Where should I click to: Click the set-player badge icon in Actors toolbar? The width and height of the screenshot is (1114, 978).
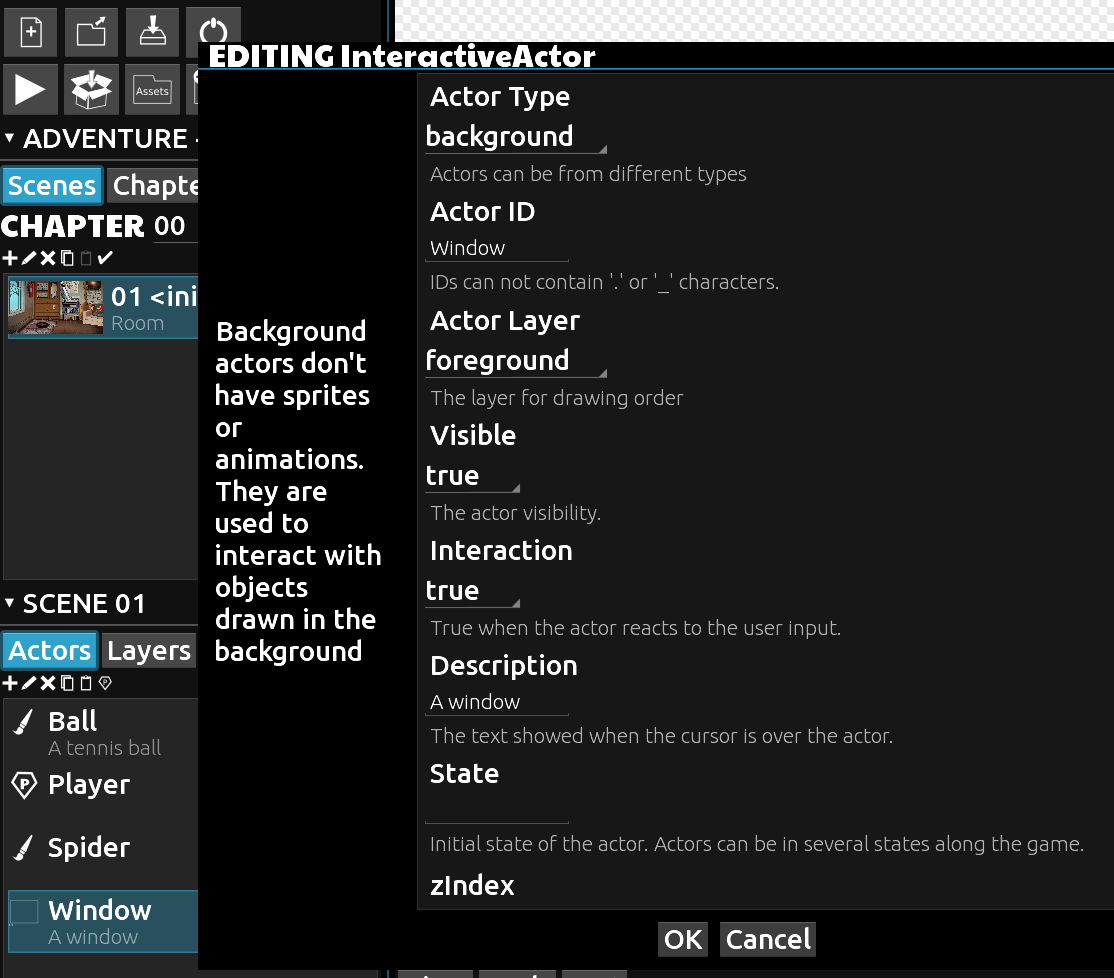pos(105,684)
